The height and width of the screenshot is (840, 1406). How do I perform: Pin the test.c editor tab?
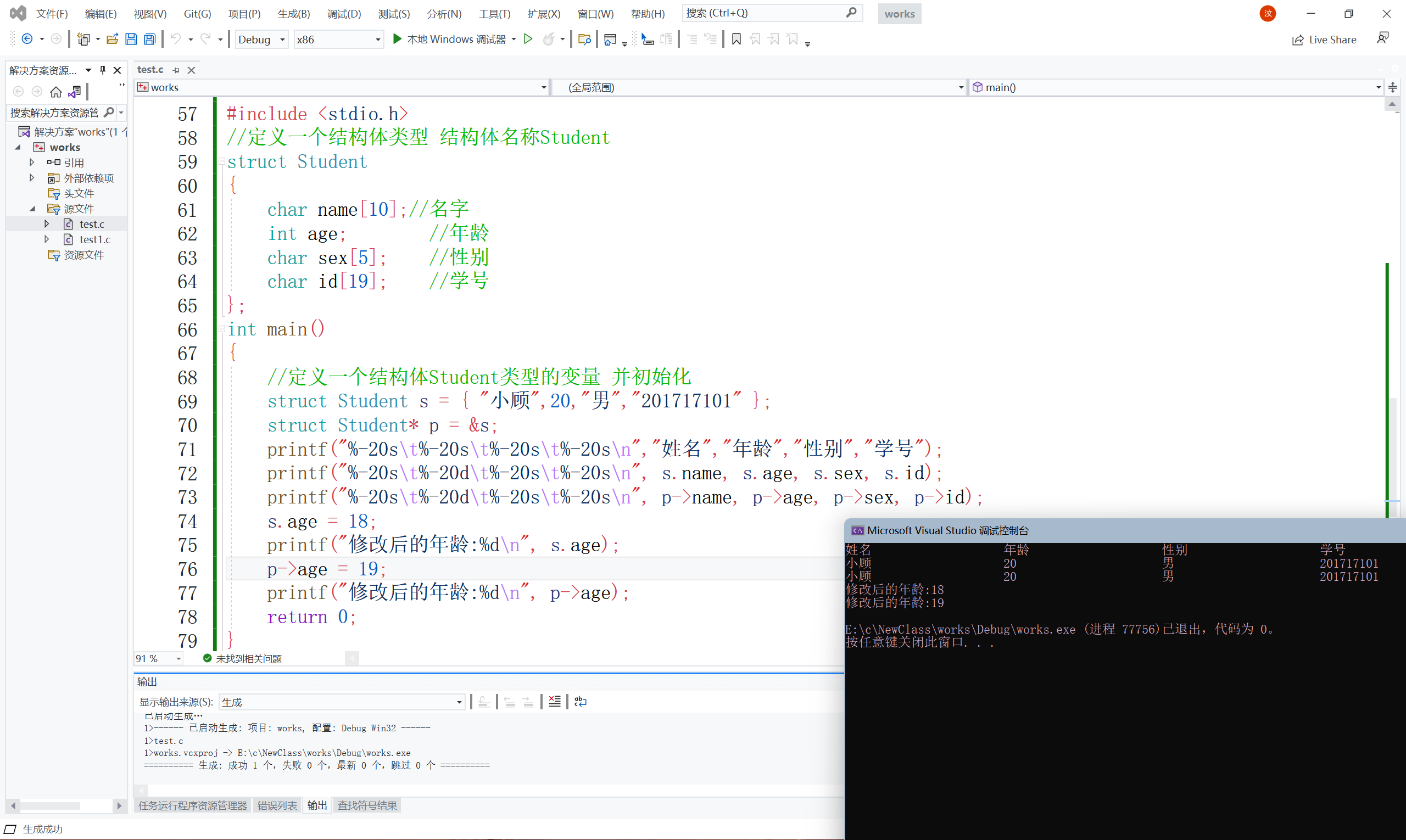(x=176, y=70)
